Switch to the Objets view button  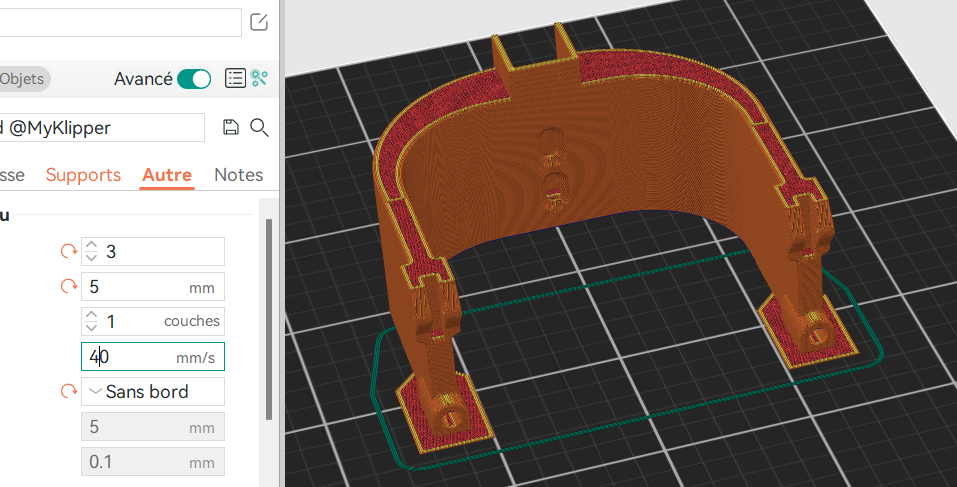22,78
